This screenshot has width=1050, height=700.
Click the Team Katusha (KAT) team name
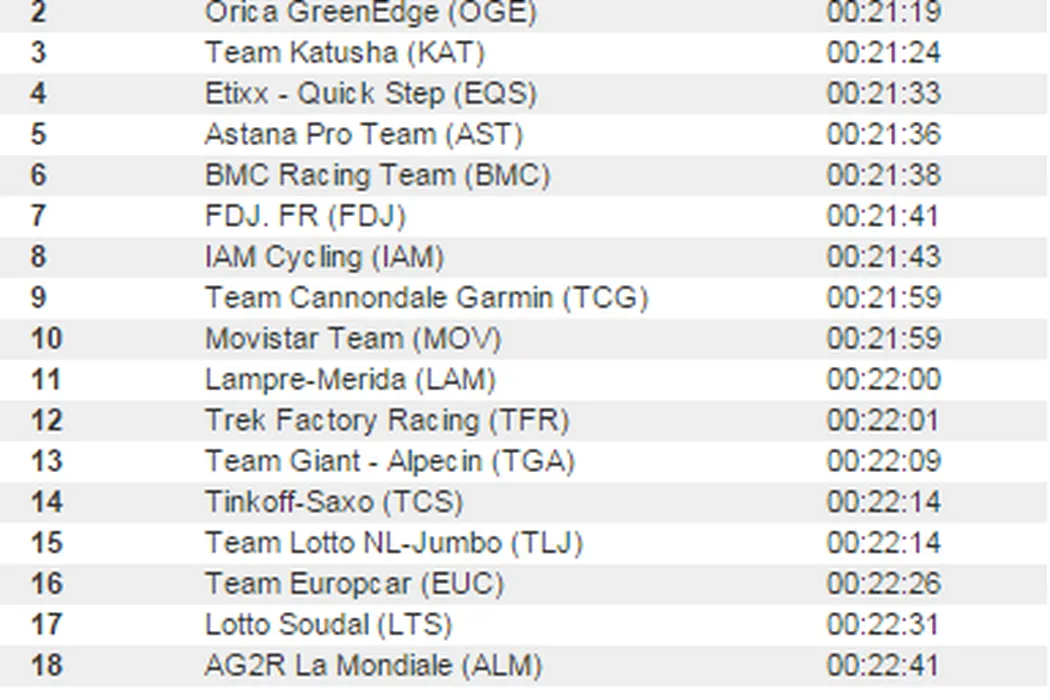344,52
